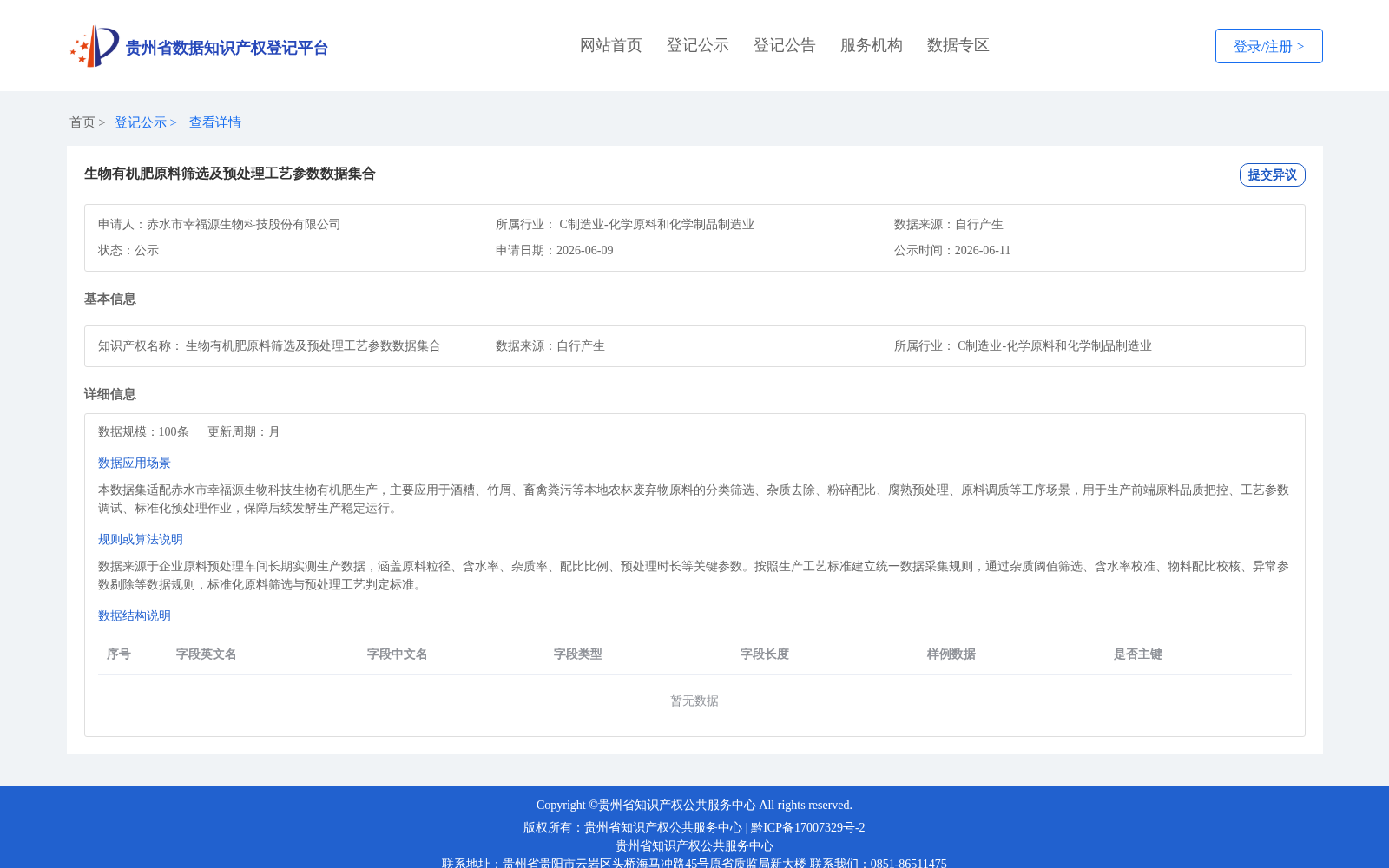Click the 样例数据 column header

click(x=951, y=654)
